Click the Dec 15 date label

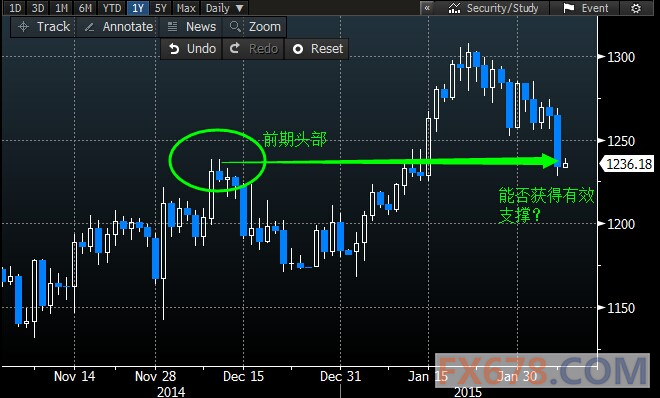[243, 376]
